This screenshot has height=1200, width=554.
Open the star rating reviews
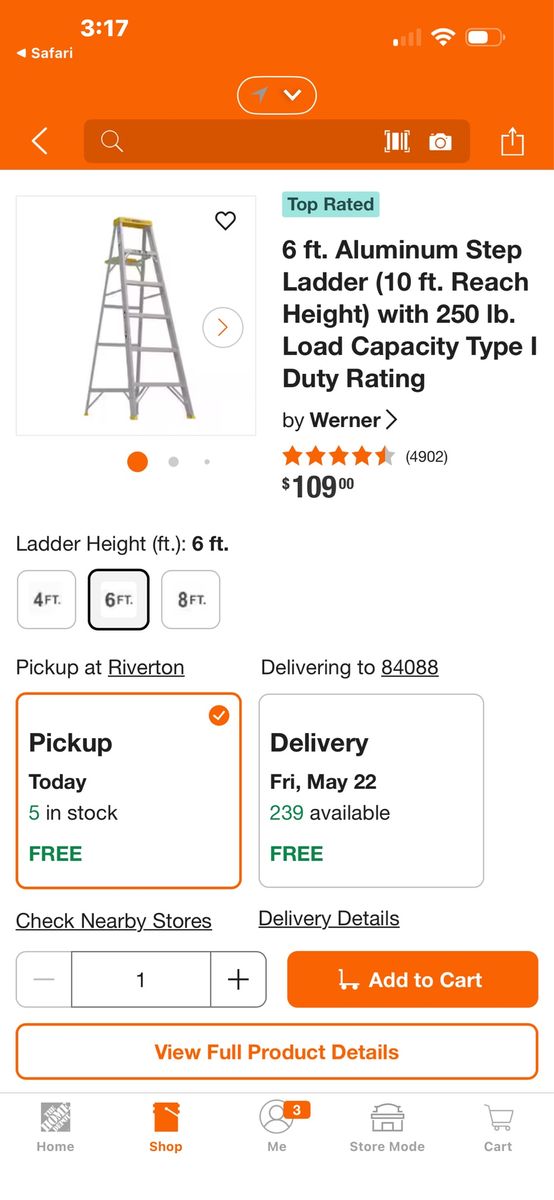click(x=338, y=457)
